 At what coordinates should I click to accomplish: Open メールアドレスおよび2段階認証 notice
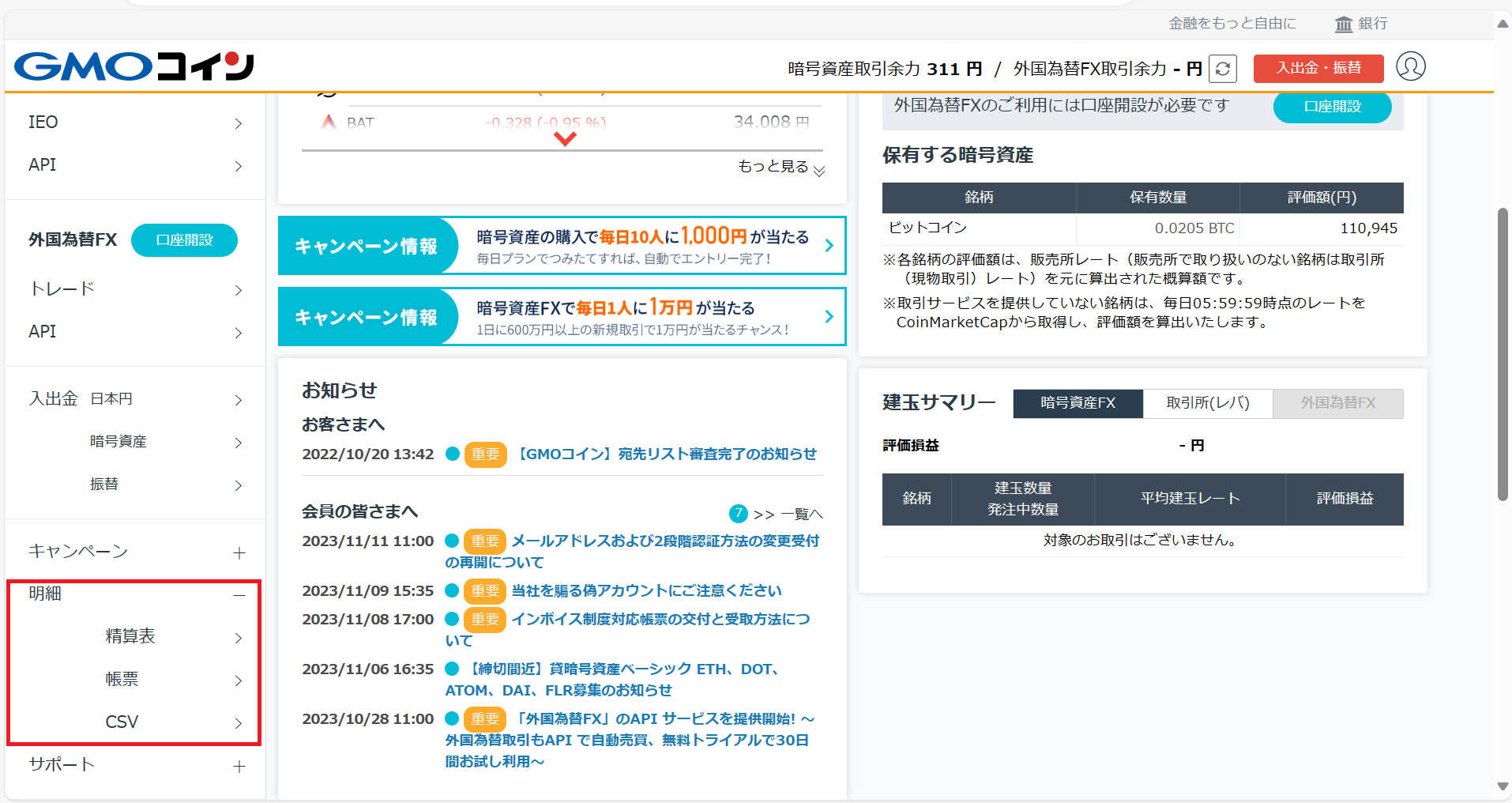click(632, 552)
